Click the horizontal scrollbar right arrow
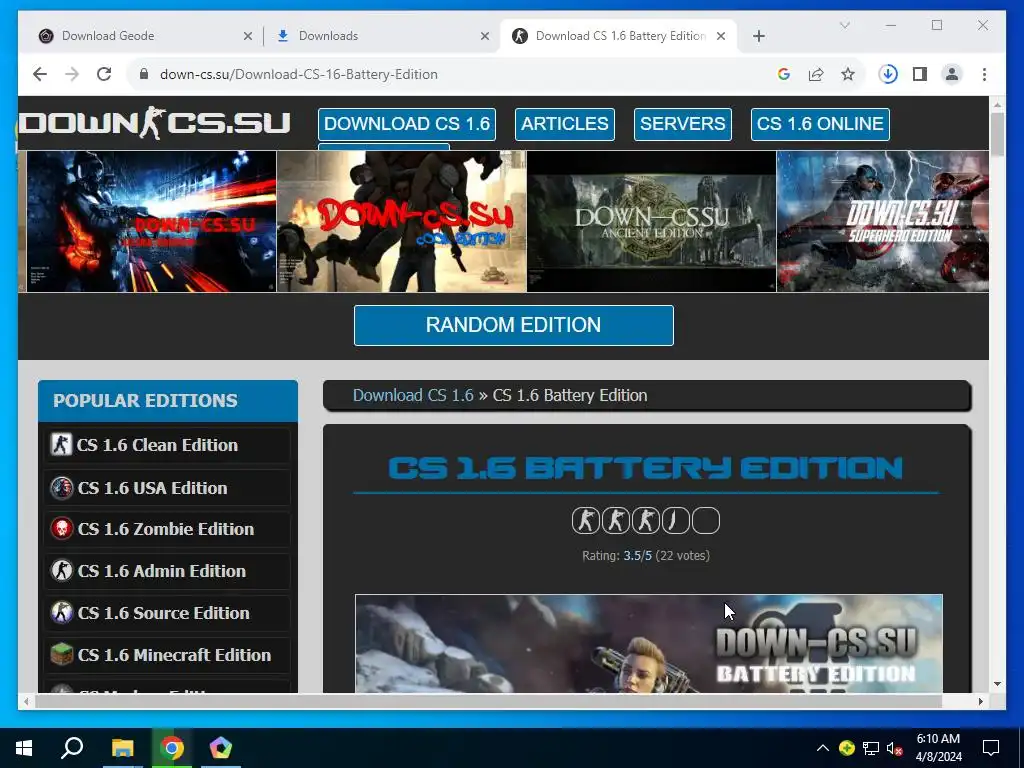The width and height of the screenshot is (1024, 768). coord(980,701)
